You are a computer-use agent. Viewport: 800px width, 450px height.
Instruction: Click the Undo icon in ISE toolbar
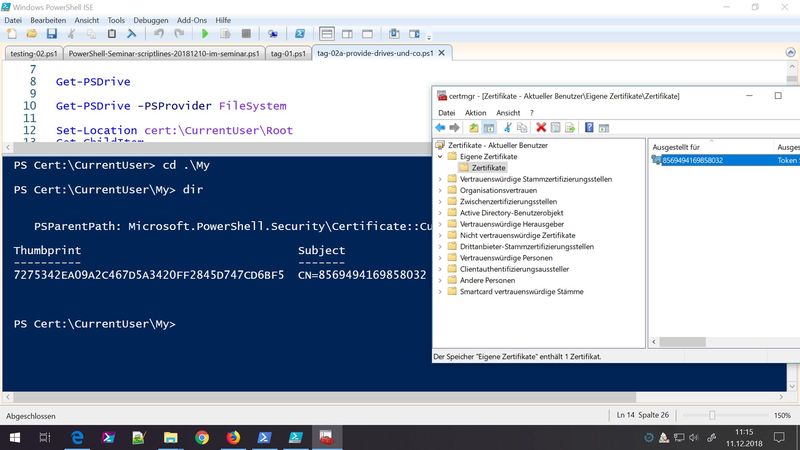click(158, 33)
